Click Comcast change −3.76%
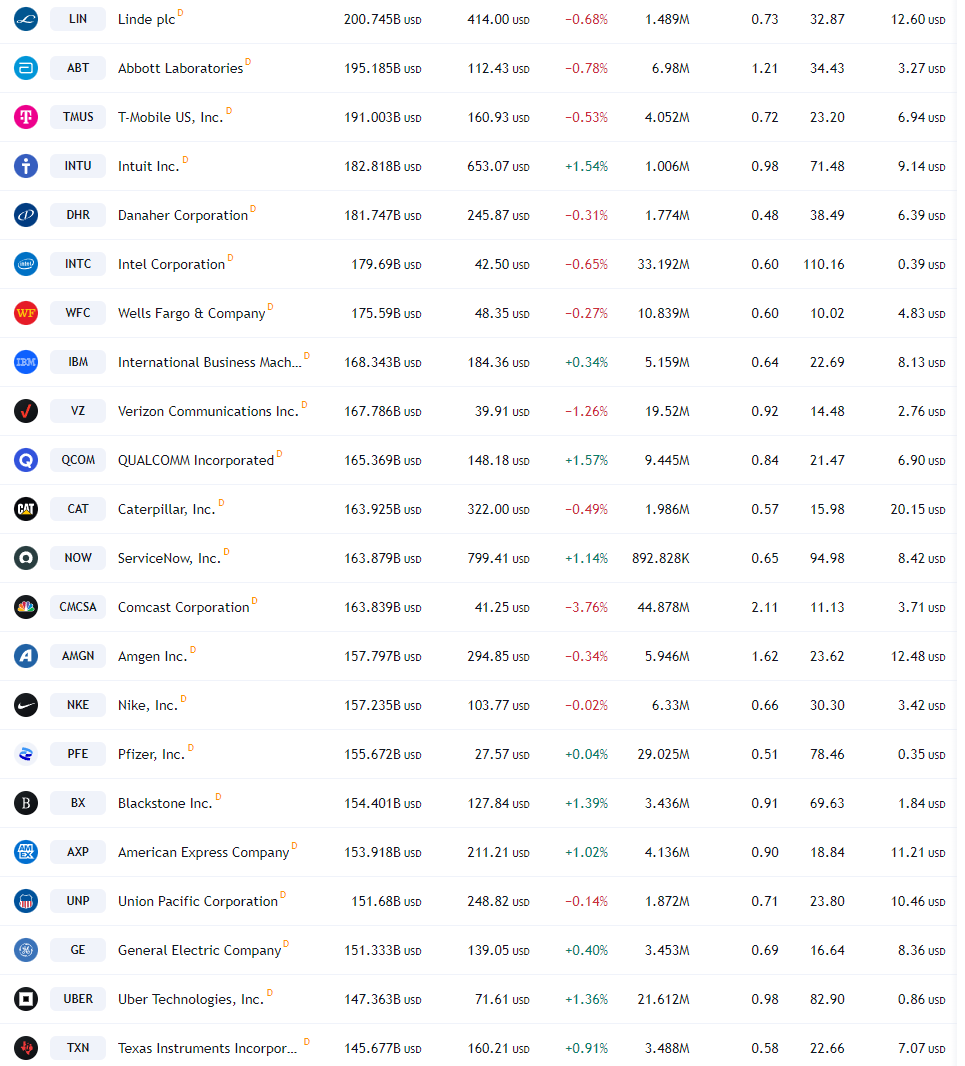 [586, 607]
